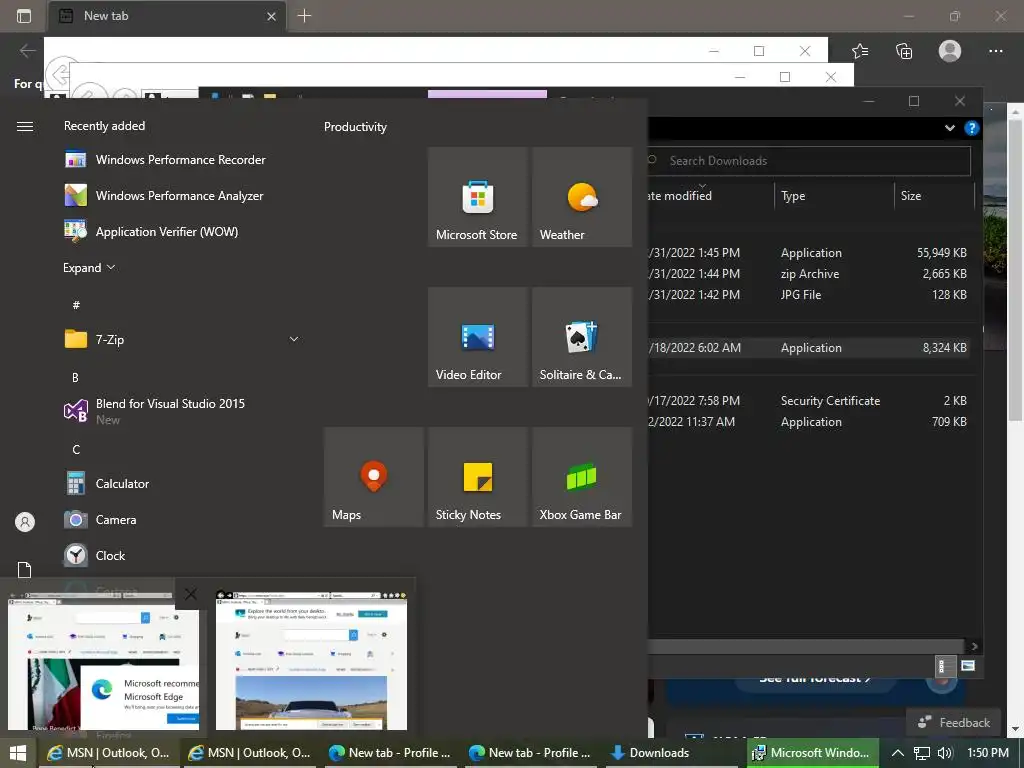Open Edge profile avatar

tap(950, 51)
